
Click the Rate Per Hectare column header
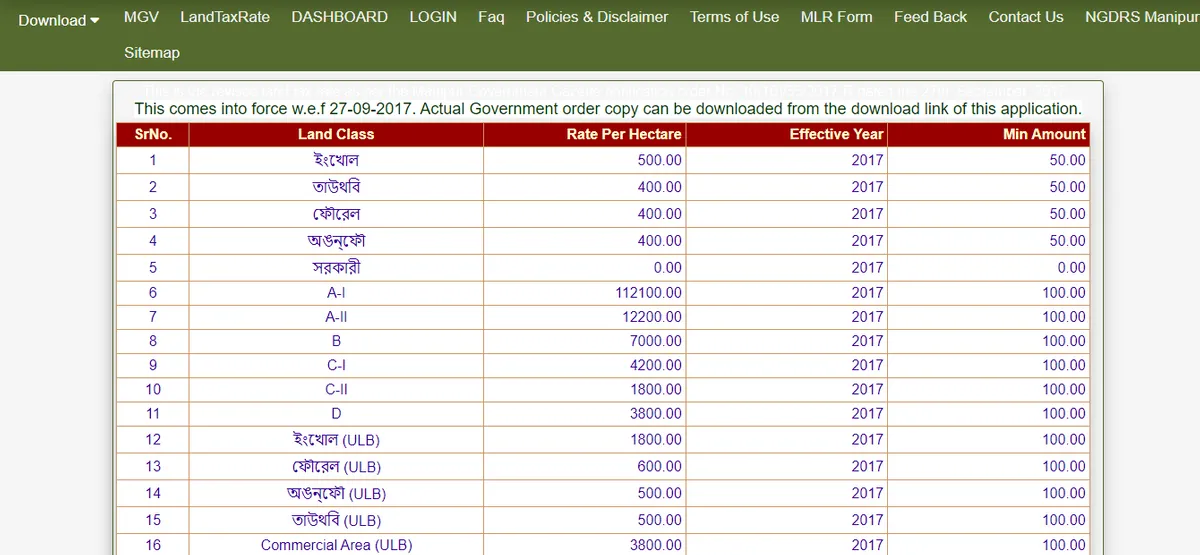click(x=623, y=134)
